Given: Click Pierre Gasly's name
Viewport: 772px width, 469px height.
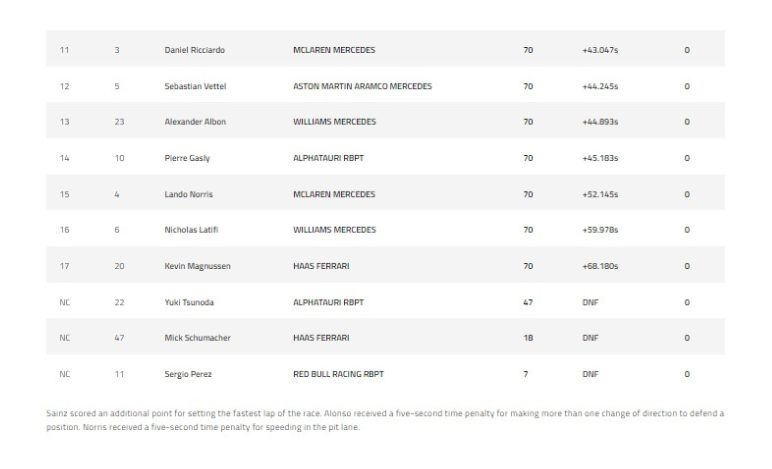Looking at the screenshot, I should (187, 158).
